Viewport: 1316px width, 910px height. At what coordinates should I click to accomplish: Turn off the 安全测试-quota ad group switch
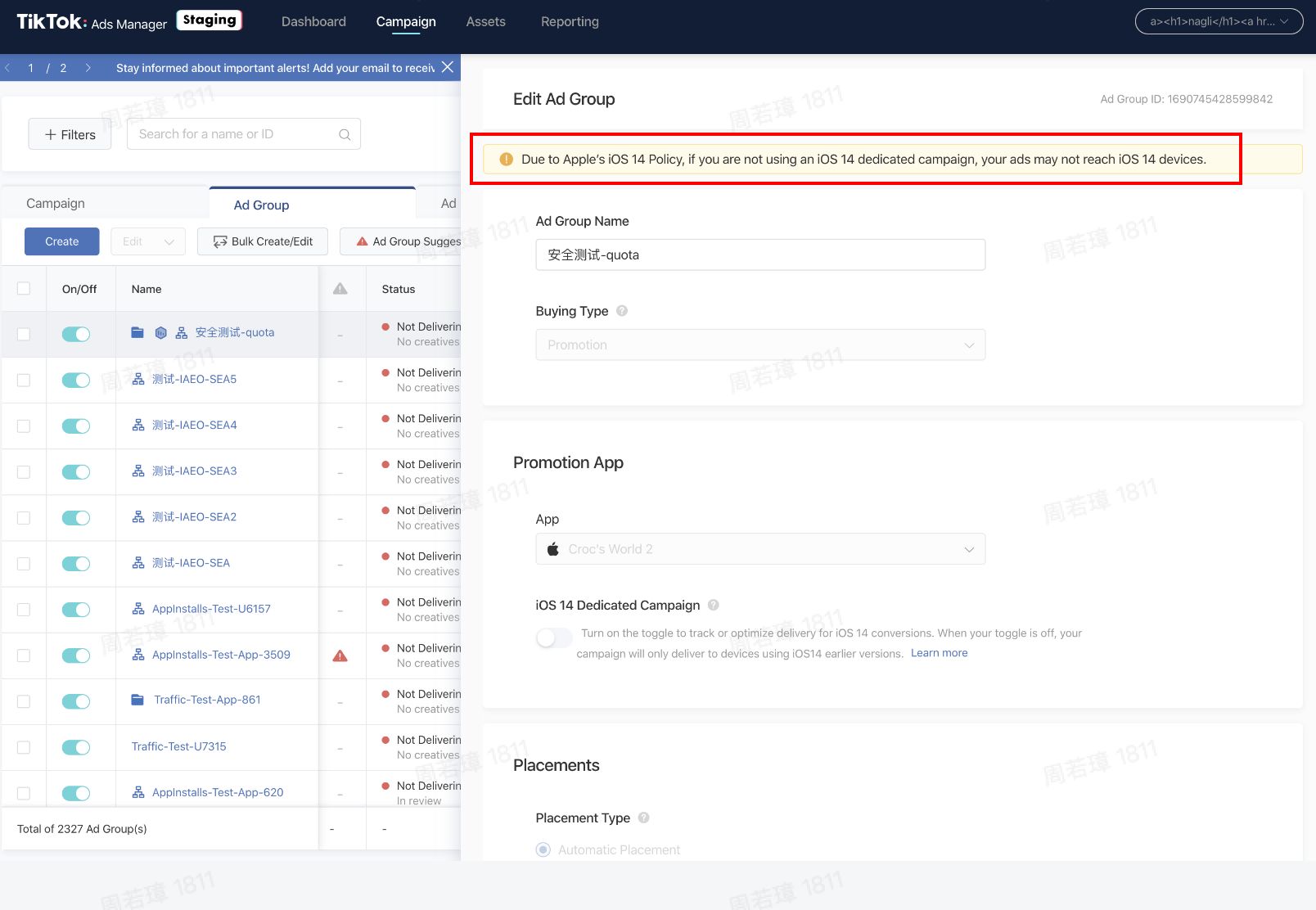76,334
